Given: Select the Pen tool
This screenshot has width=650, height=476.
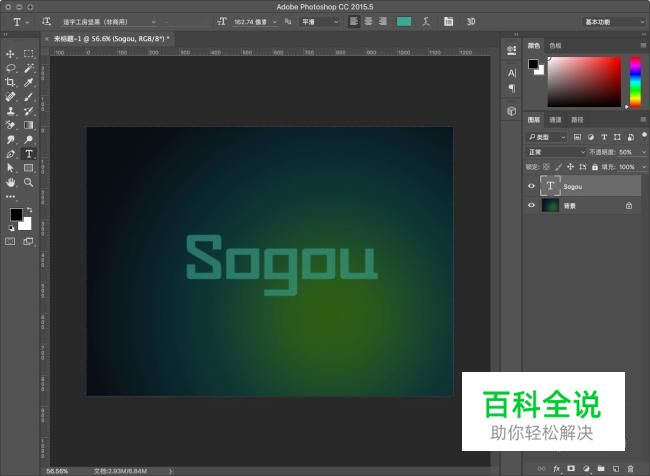Looking at the screenshot, I should click(x=10, y=154).
